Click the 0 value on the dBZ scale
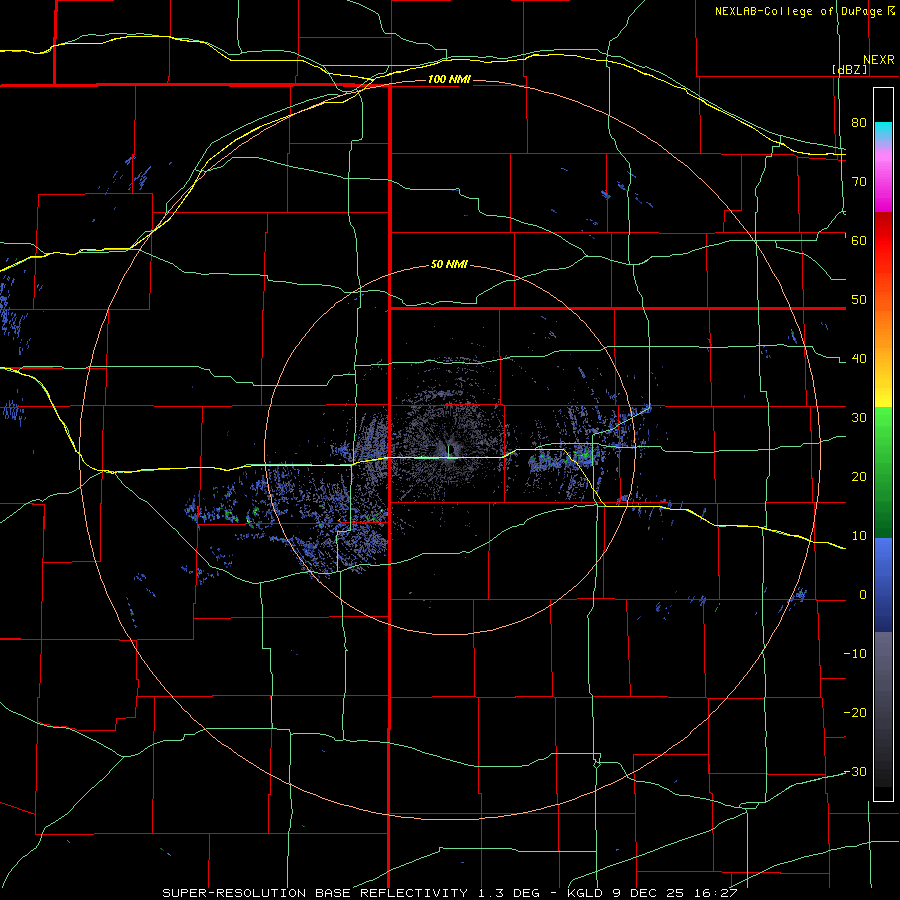Screen dimensions: 900x900 [x=863, y=595]
